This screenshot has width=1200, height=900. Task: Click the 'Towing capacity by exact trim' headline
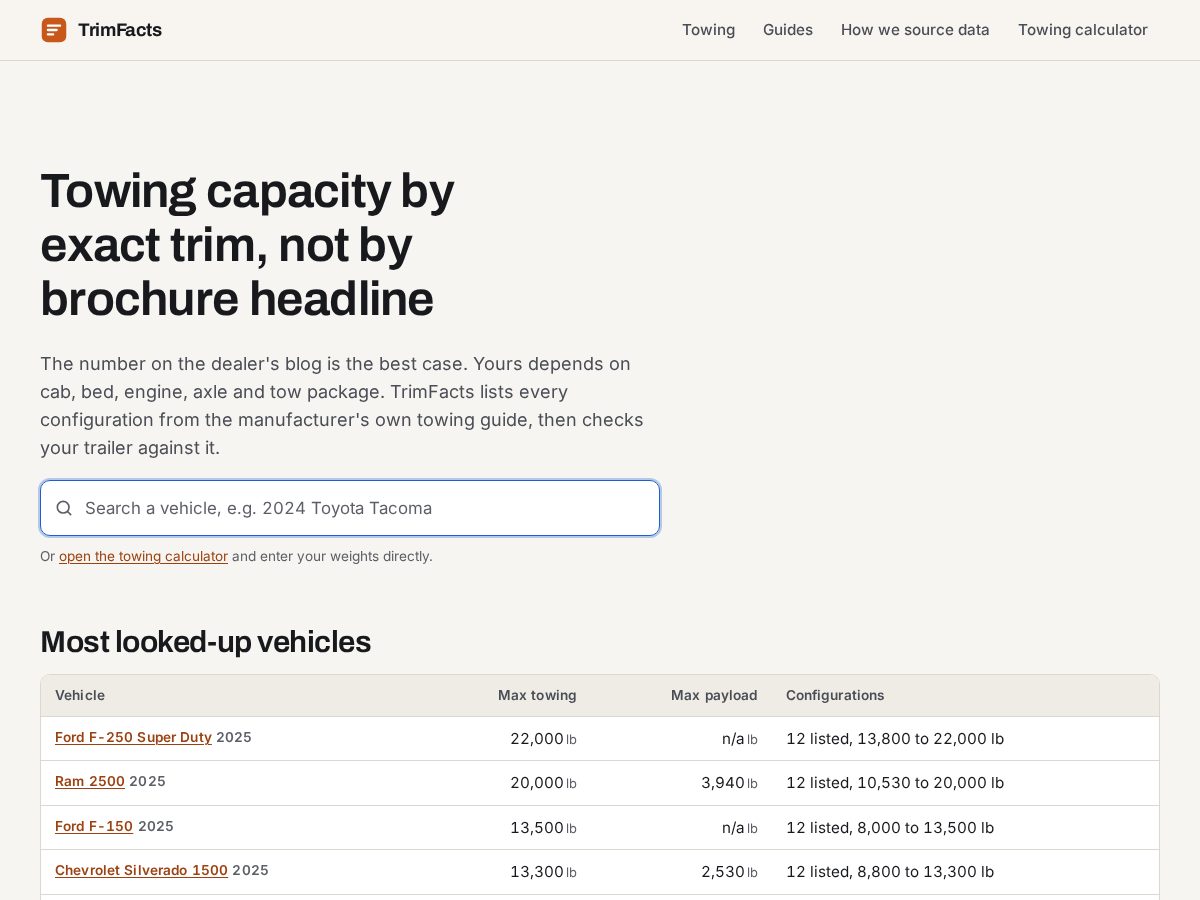coord(247,244)
